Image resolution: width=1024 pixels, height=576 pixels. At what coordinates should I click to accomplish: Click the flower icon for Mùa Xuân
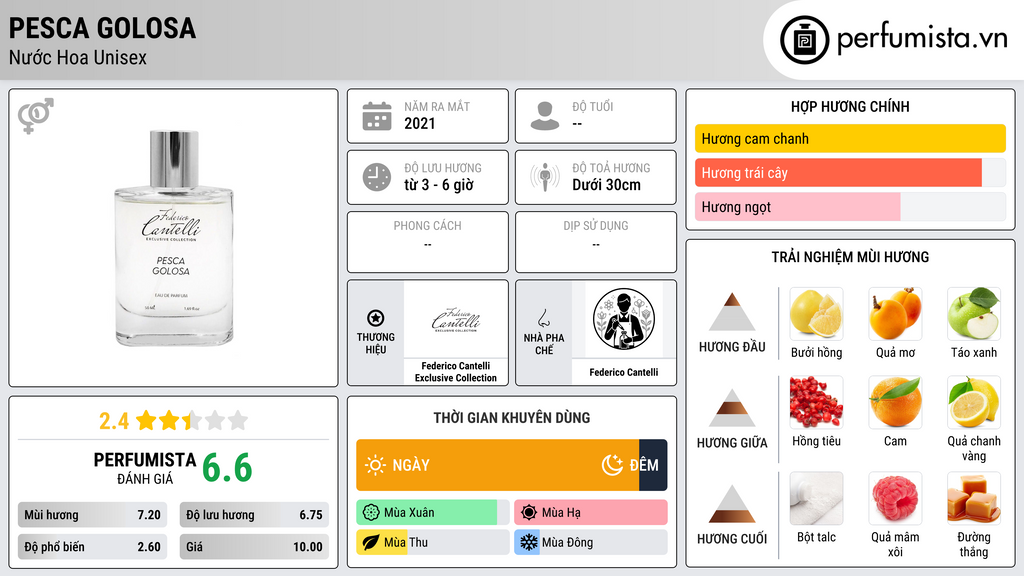[371, 513]
